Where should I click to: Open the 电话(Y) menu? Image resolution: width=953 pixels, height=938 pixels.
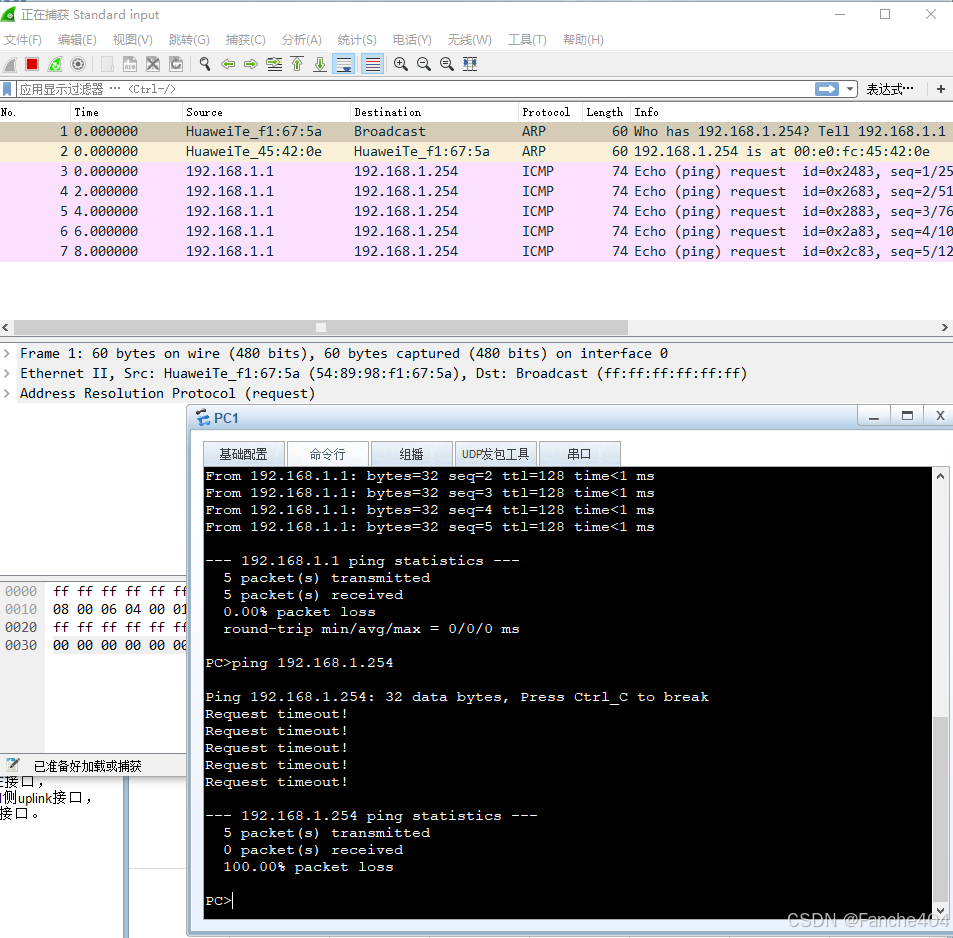coord(412,40)
